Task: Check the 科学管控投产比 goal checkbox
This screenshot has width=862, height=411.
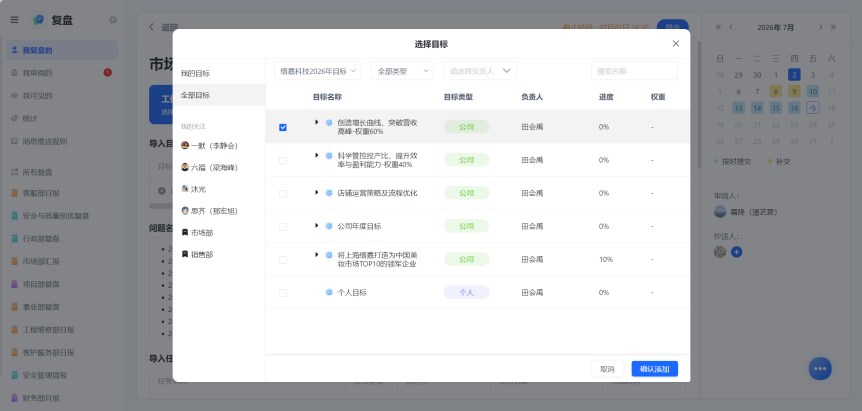Action: click(283, 160)
